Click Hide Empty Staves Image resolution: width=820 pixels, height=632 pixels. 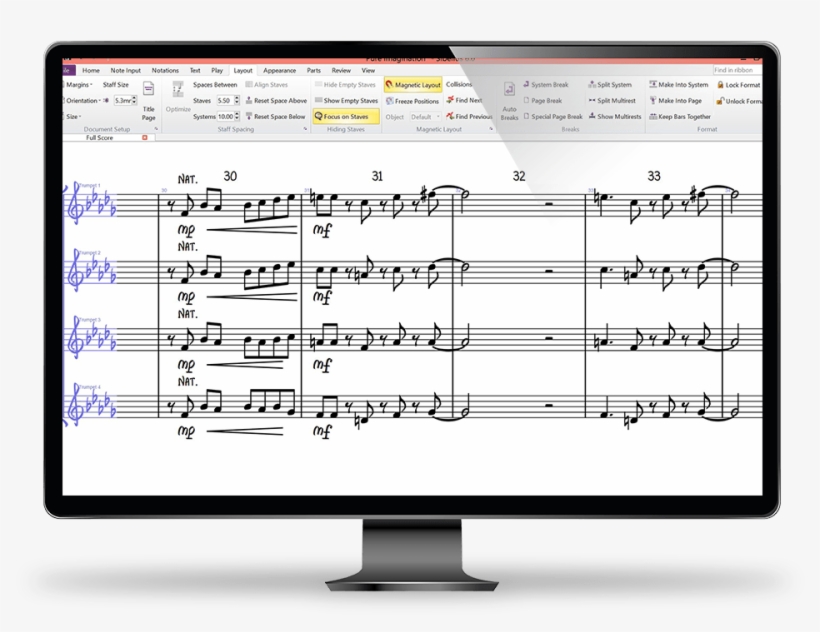tap(345, 85)
